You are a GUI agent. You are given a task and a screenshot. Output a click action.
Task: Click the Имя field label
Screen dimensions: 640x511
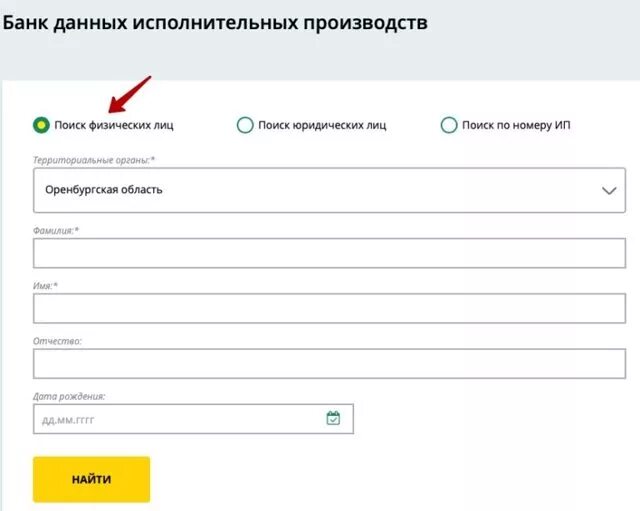45,286
